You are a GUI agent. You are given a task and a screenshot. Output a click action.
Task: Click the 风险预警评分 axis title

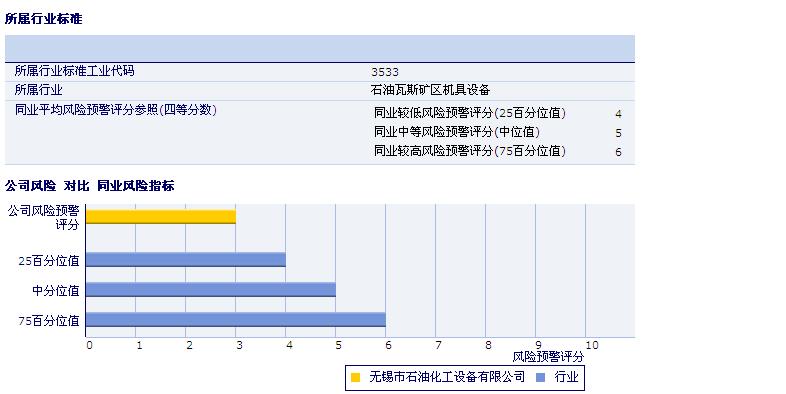click(548, 357)
